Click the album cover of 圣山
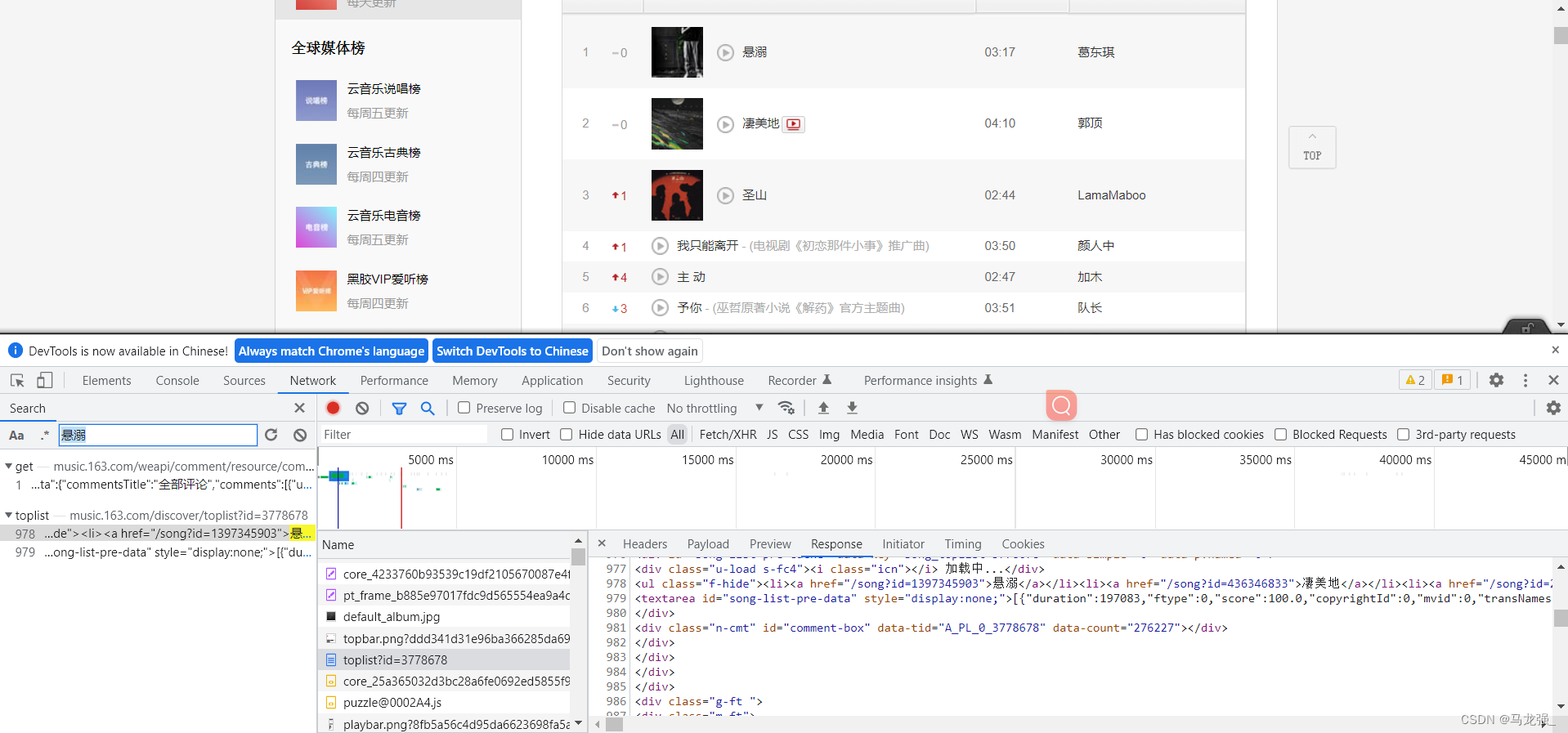 coord(677,195)
